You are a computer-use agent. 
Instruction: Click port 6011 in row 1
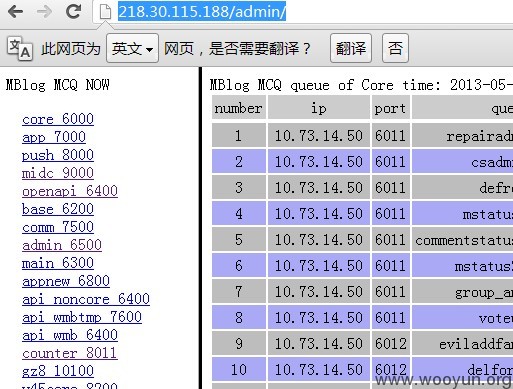tap(391, 135)
